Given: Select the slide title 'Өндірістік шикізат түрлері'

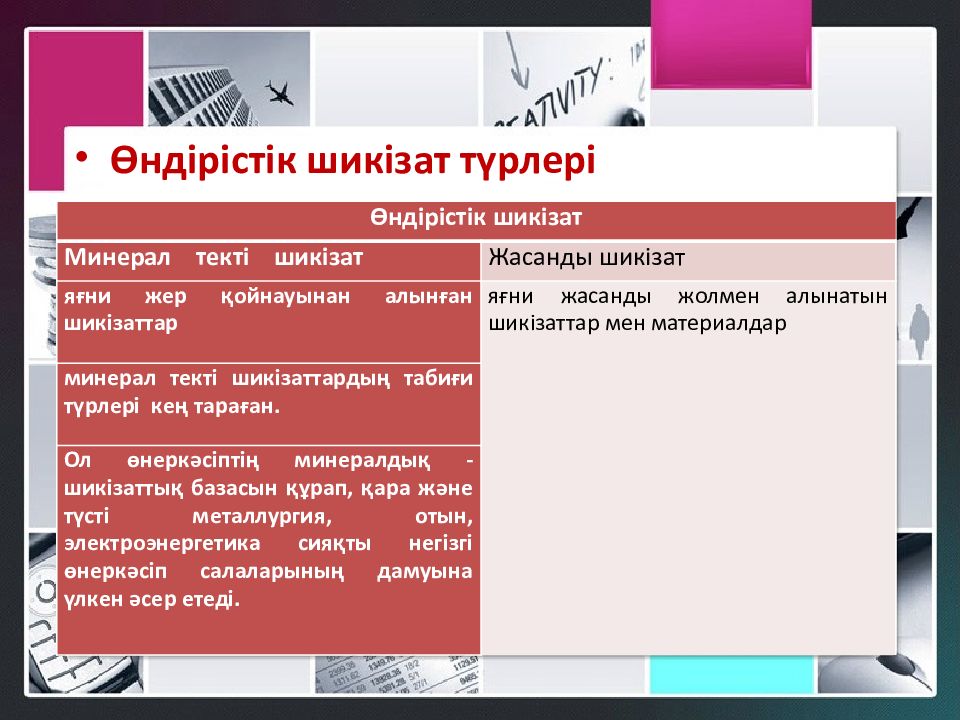Looking at the screenshot, I should pos(353,161).
